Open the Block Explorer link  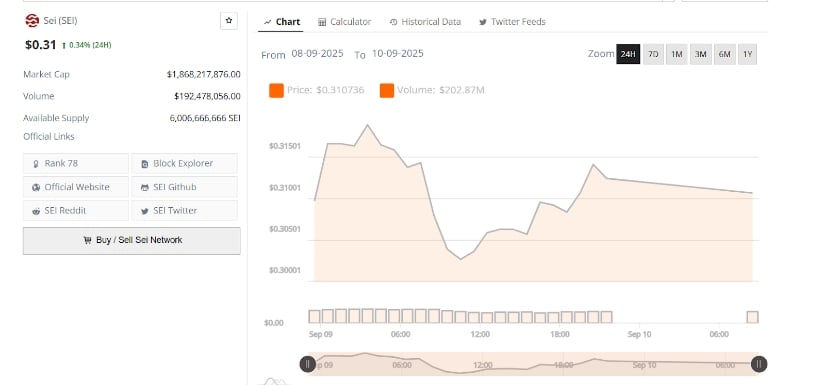coord(184,164)
